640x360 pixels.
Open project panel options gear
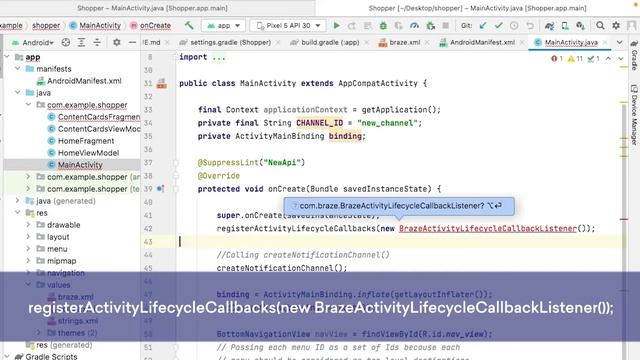pos(117,42)
